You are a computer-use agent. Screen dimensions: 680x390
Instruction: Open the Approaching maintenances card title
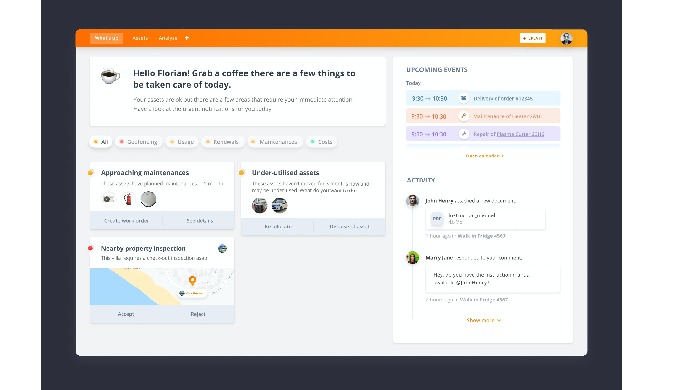[x=145, y=173]
